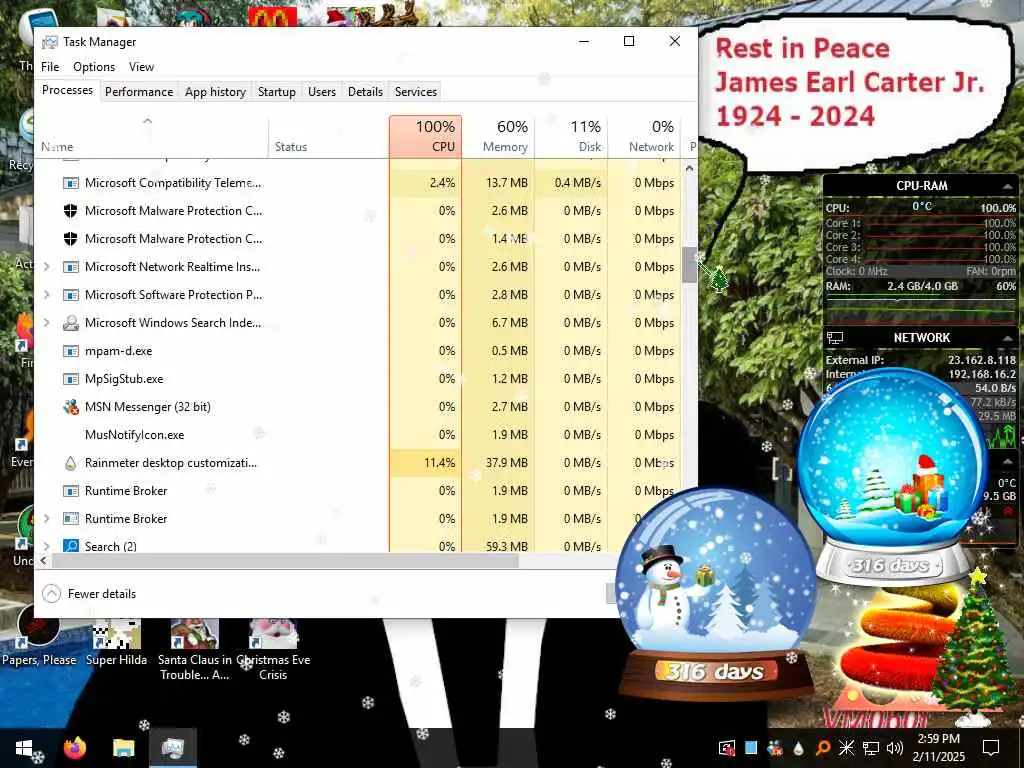Click the Microsoft Compatibility Telemetry process icon
The image size is (1024, 768).
tap(71, 183)
